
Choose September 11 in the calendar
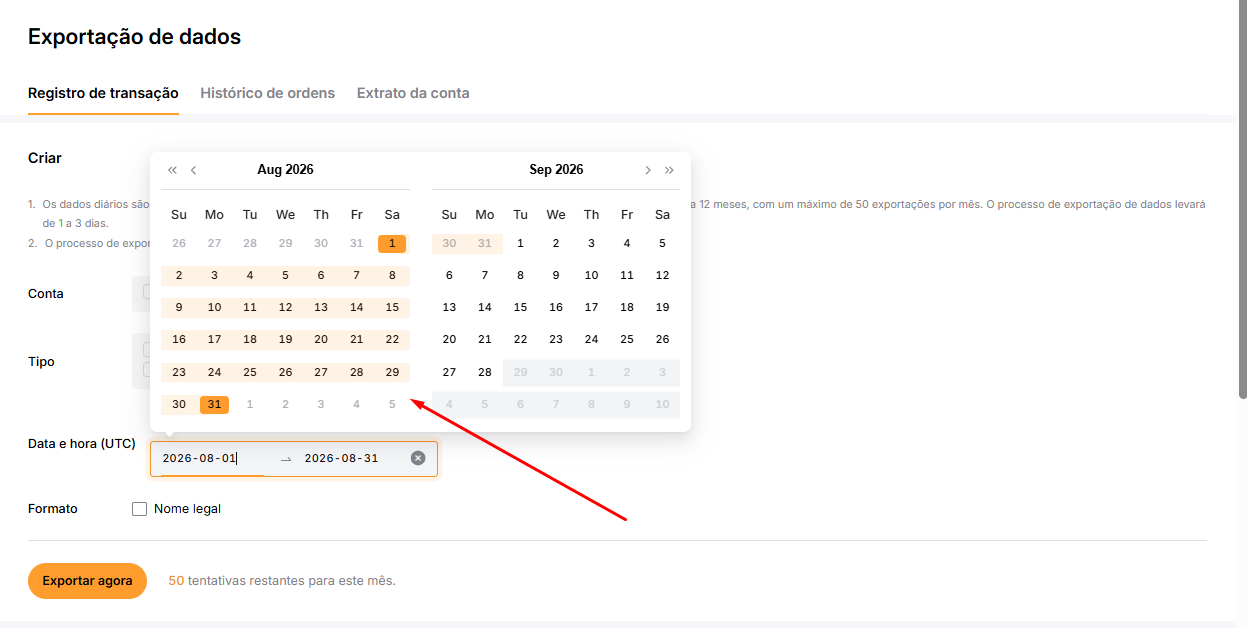627,275
